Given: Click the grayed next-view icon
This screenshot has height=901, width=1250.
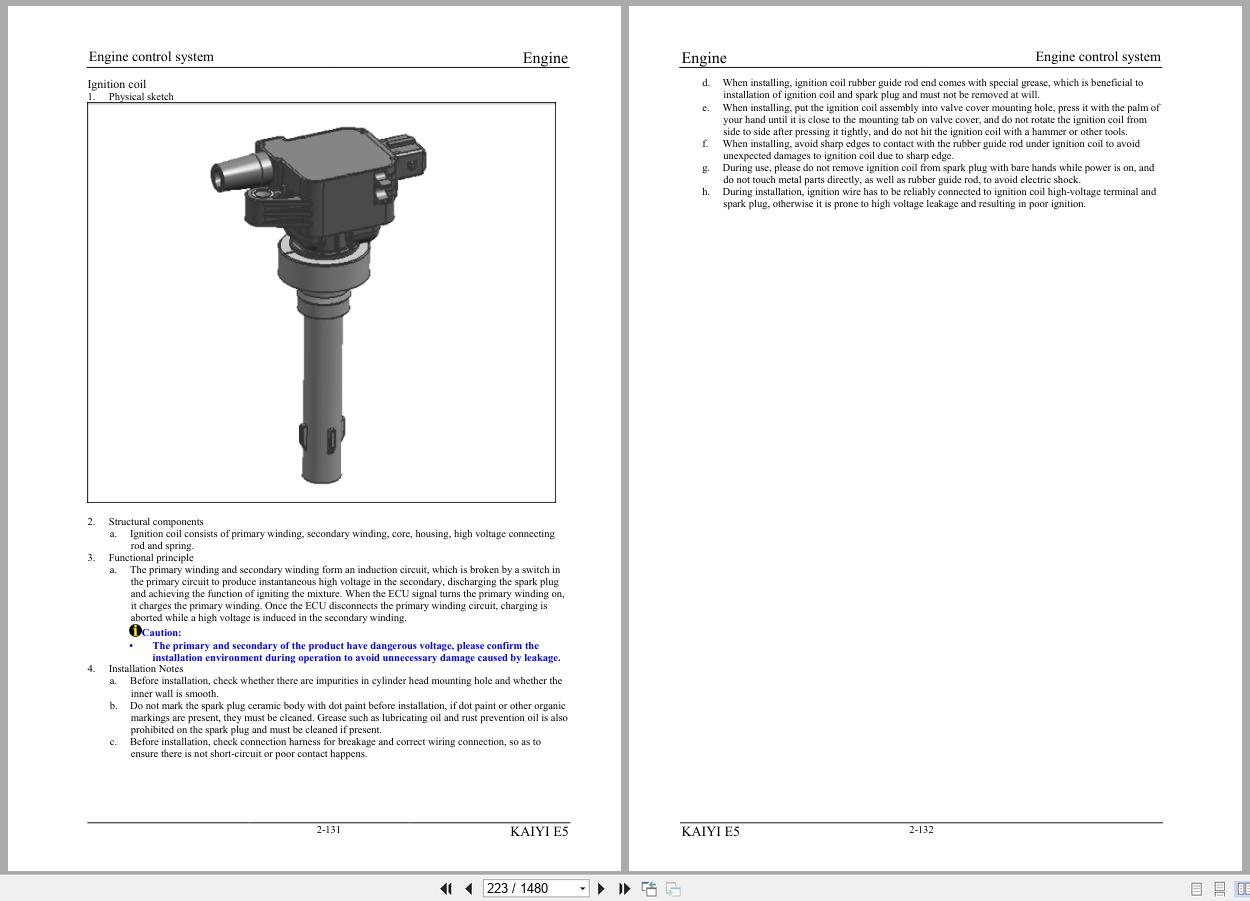Looking at the screenshot, I should click(x=673, y=888).
